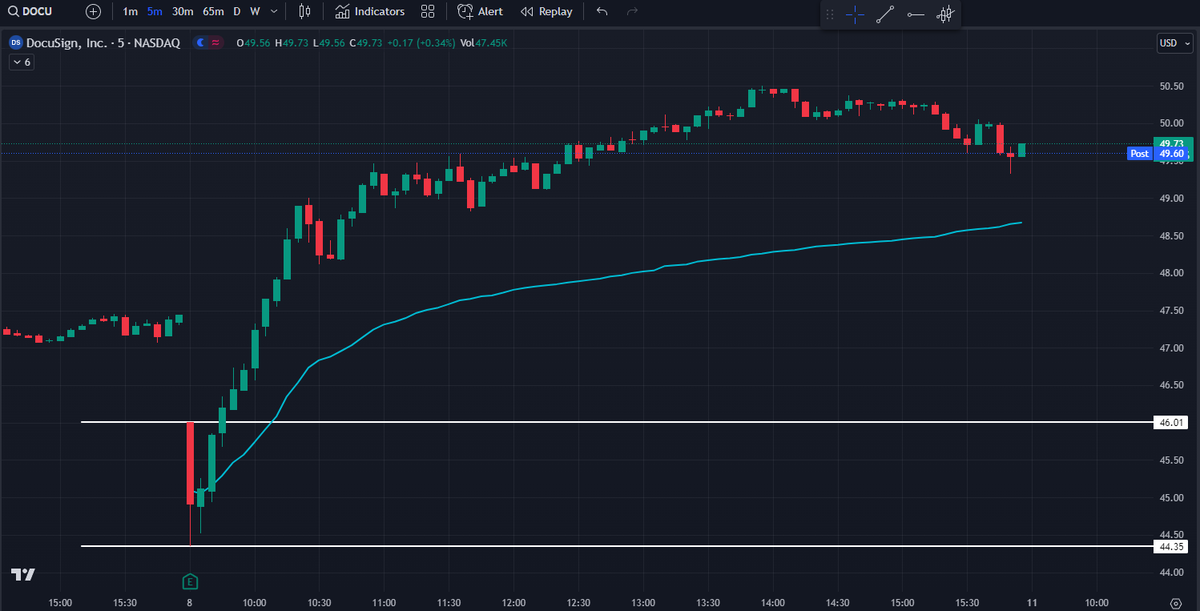Expand the timeframe dropdown arrow

[275, 12]
